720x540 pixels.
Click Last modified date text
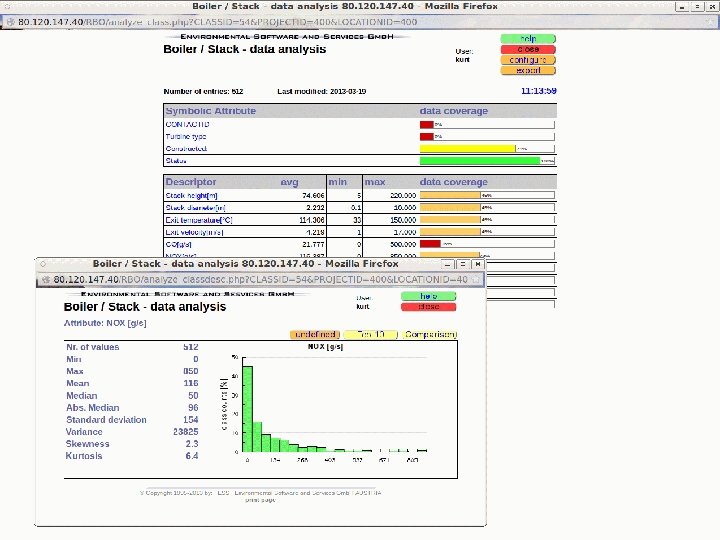321,91
